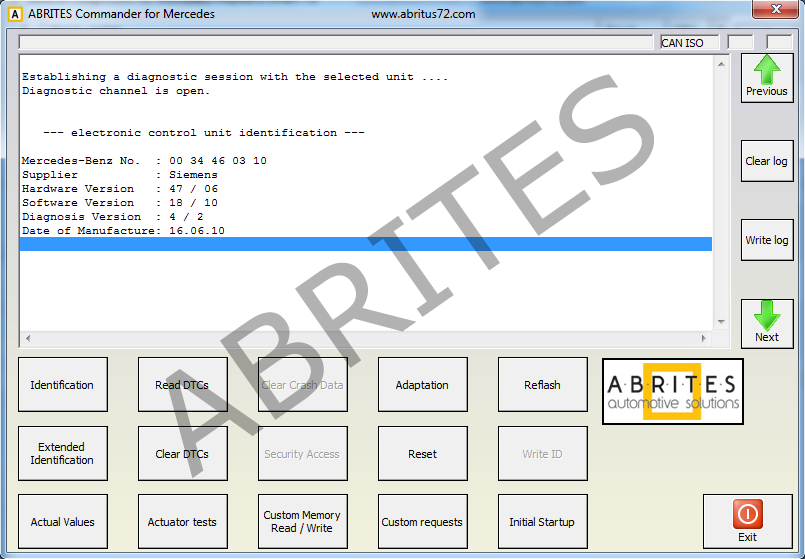The image size is (805, 559).
Task: Read DTCs from the unit
Action: pyautogui.click(x=183, y=384)
